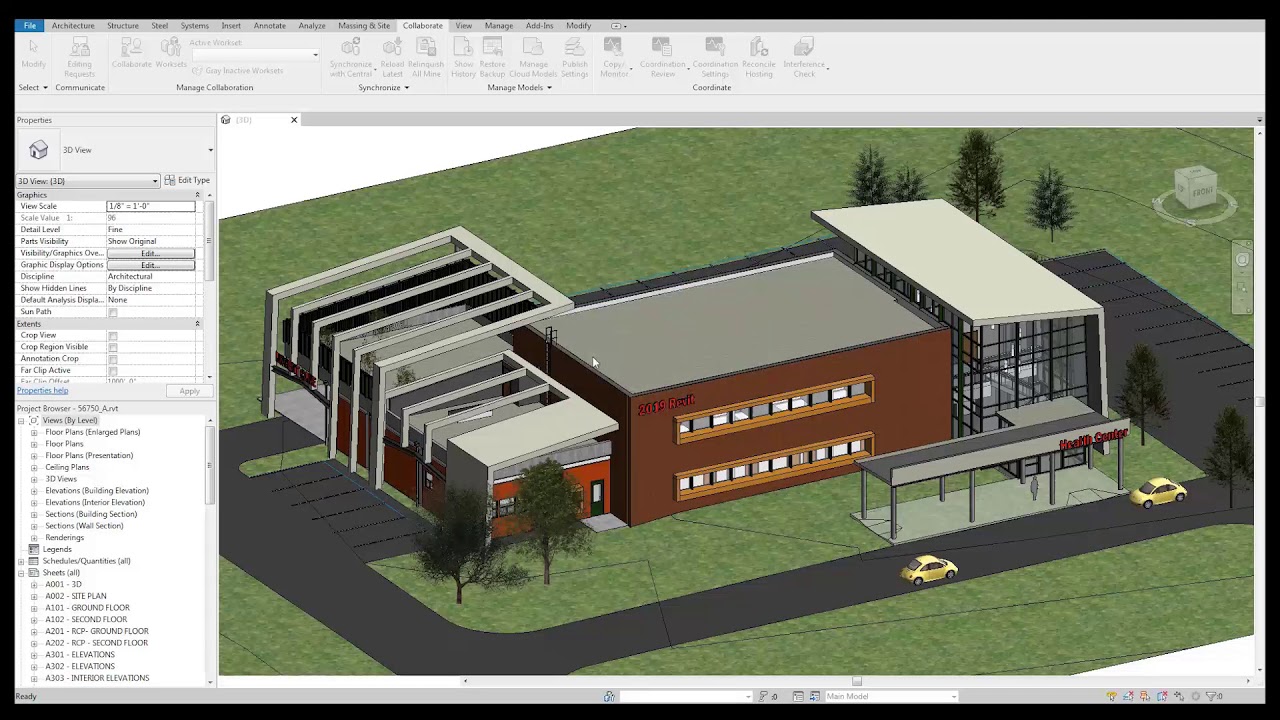Click the Modify arrow tool

click(33, 48)
